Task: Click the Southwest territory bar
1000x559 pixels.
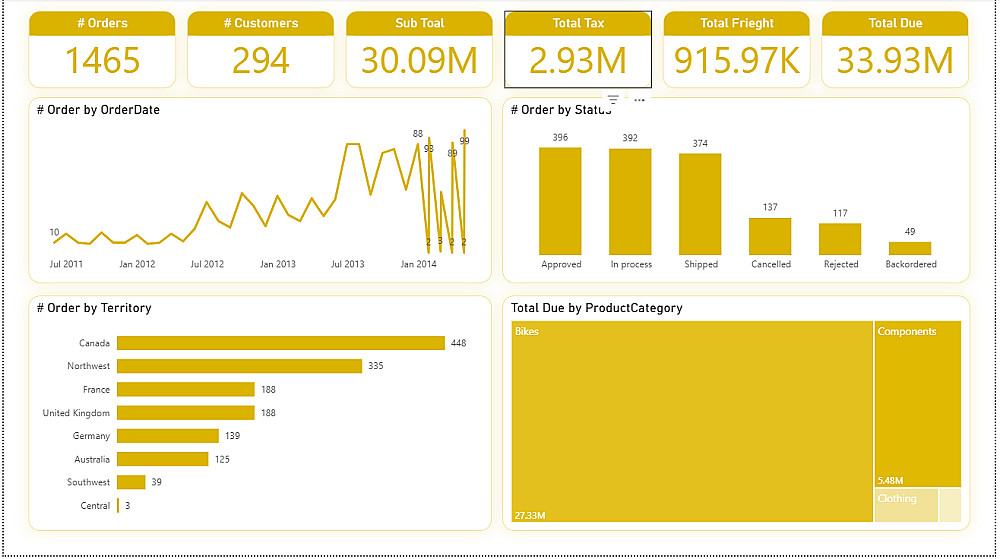Action: [131, 483]
